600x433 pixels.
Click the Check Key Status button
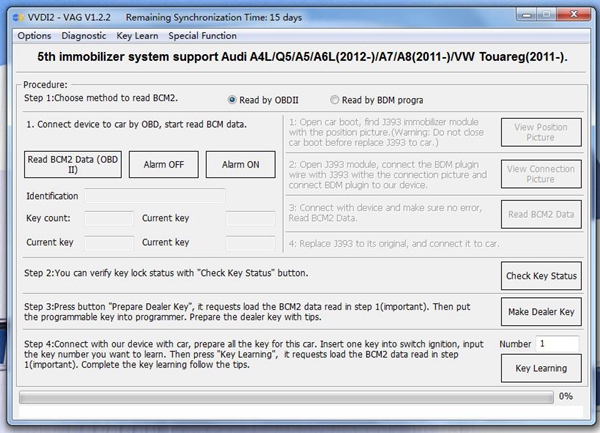(x=541, y=276)
